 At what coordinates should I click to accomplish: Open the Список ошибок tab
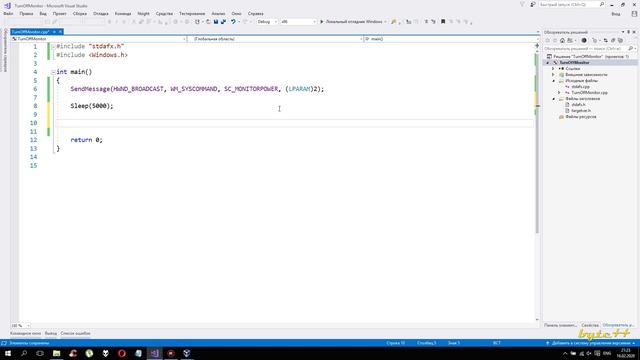pos(76,333)
